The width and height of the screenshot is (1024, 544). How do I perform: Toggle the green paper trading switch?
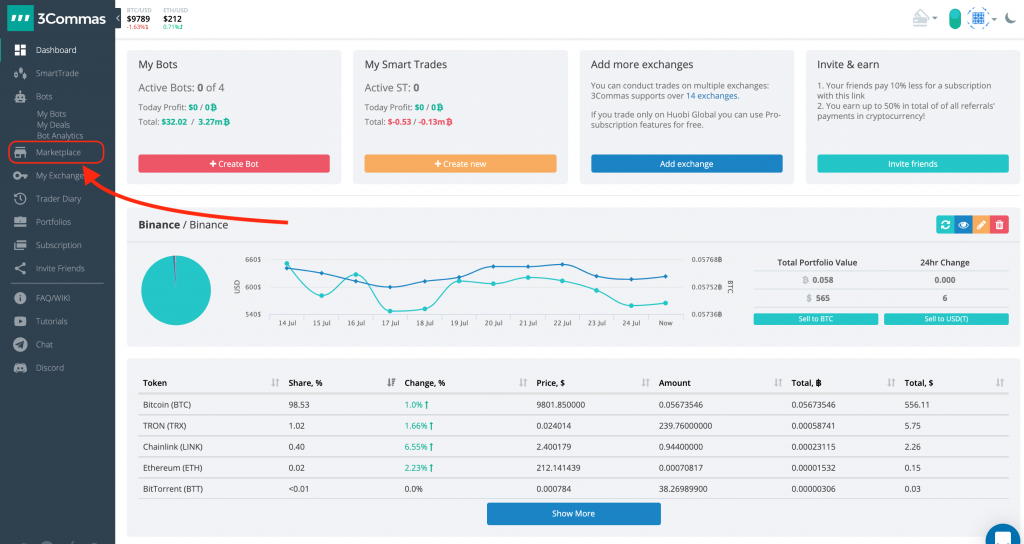[x=954, y=18]
